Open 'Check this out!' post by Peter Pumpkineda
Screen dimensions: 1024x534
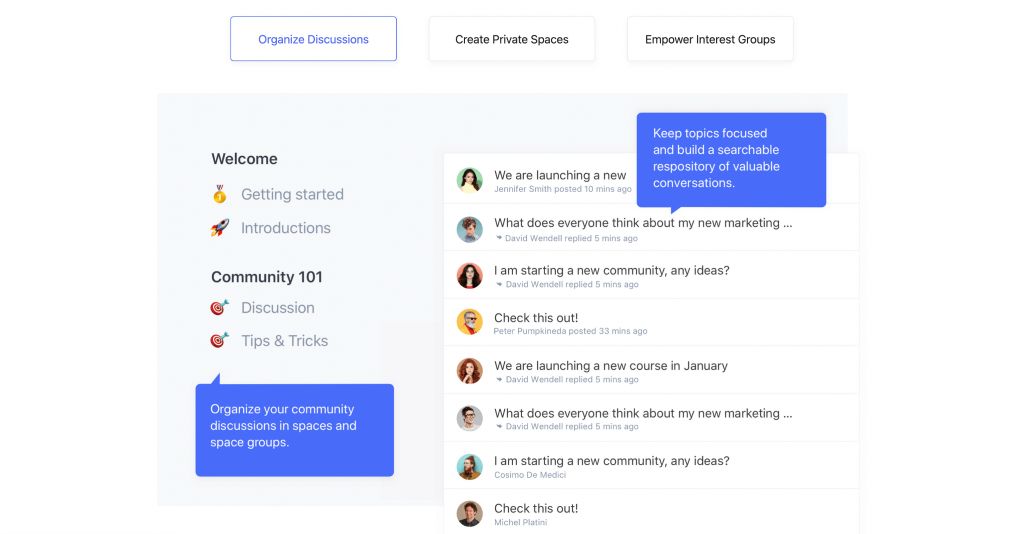(x=536, y=318)
